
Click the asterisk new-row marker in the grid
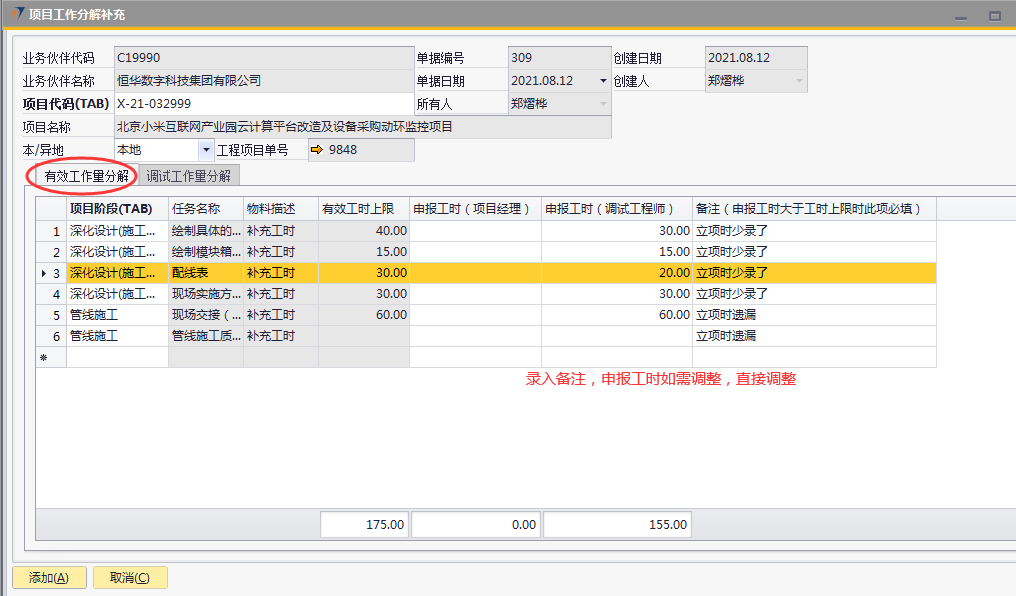click(x=43, y=357)
